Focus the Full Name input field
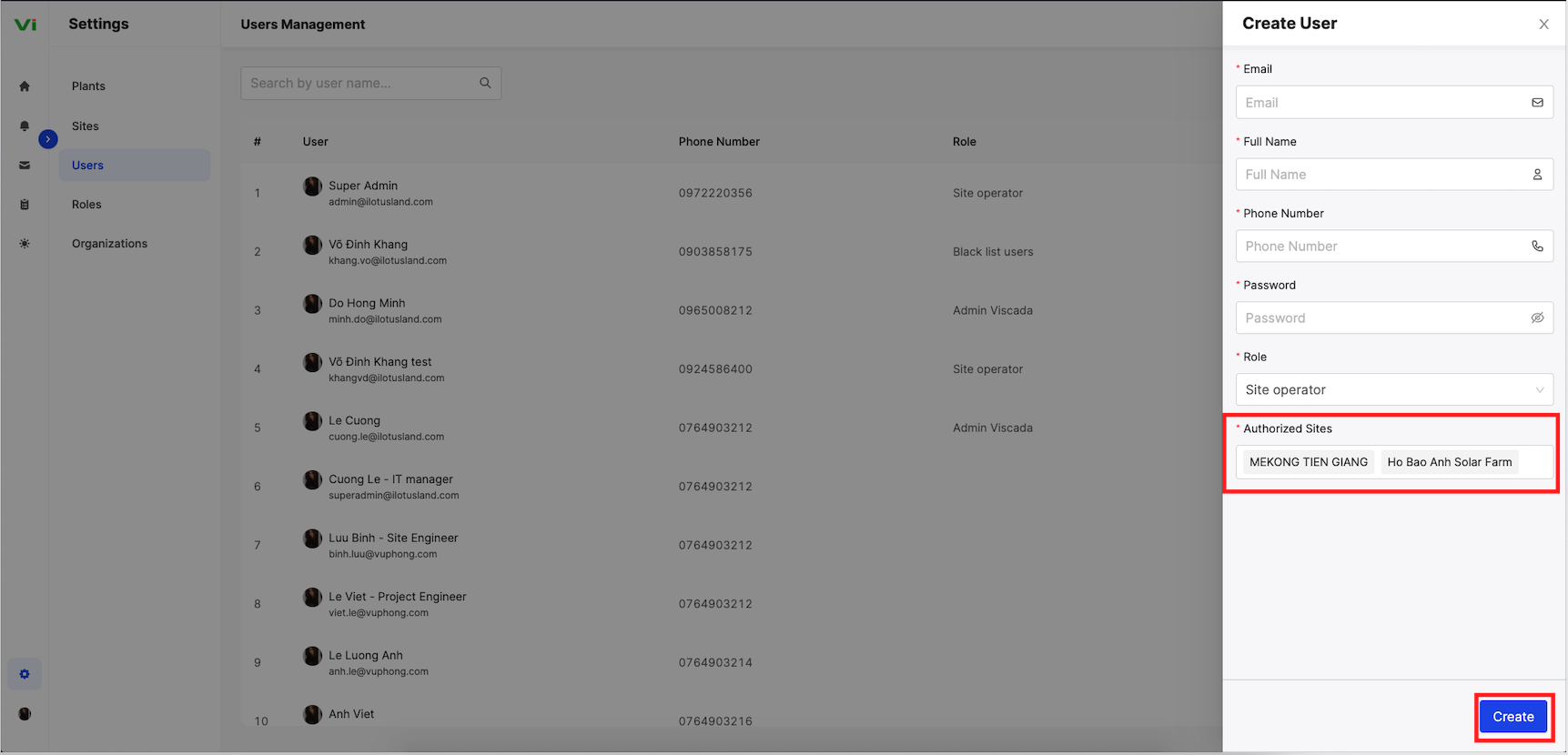 (1394, 175)
